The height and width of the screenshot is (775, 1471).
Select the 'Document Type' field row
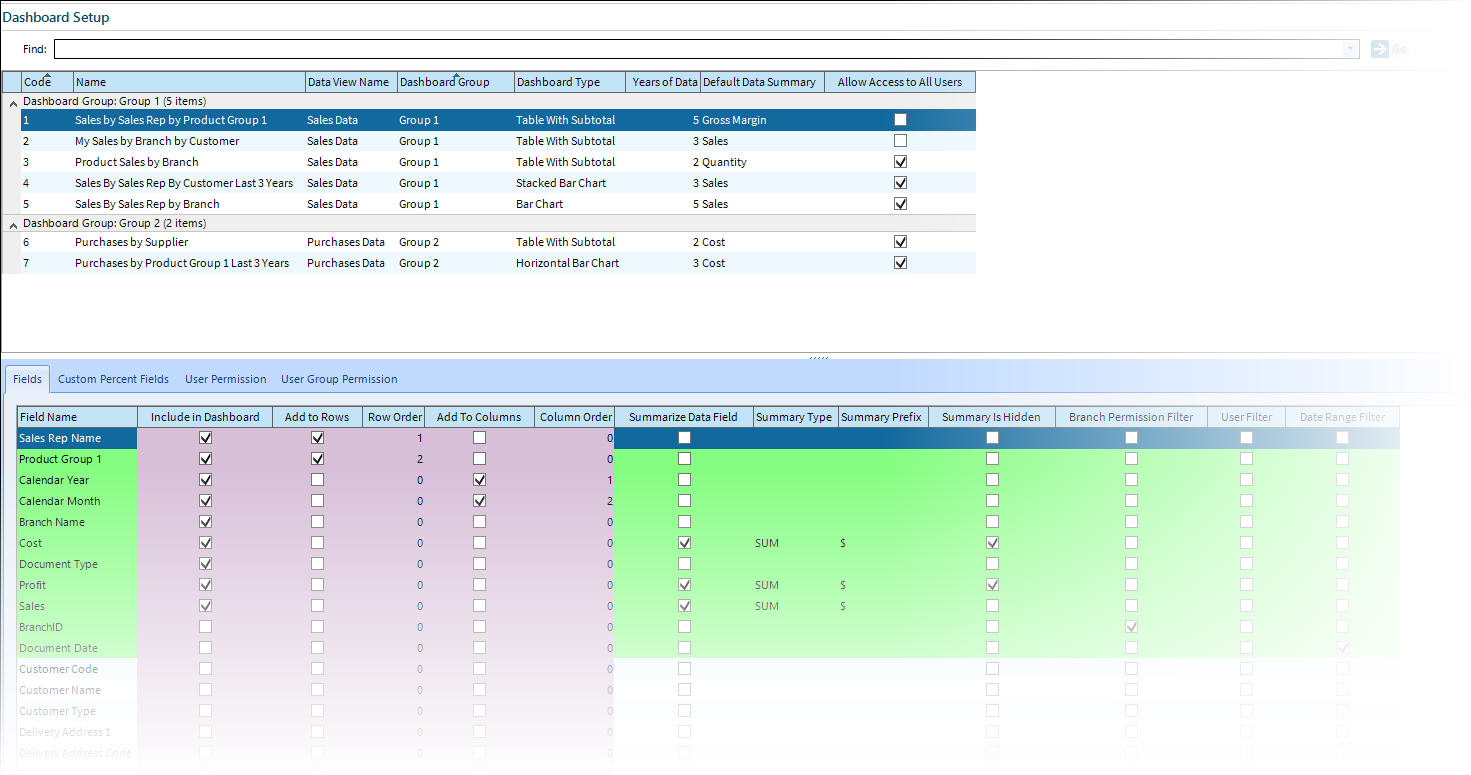point(708,564)
